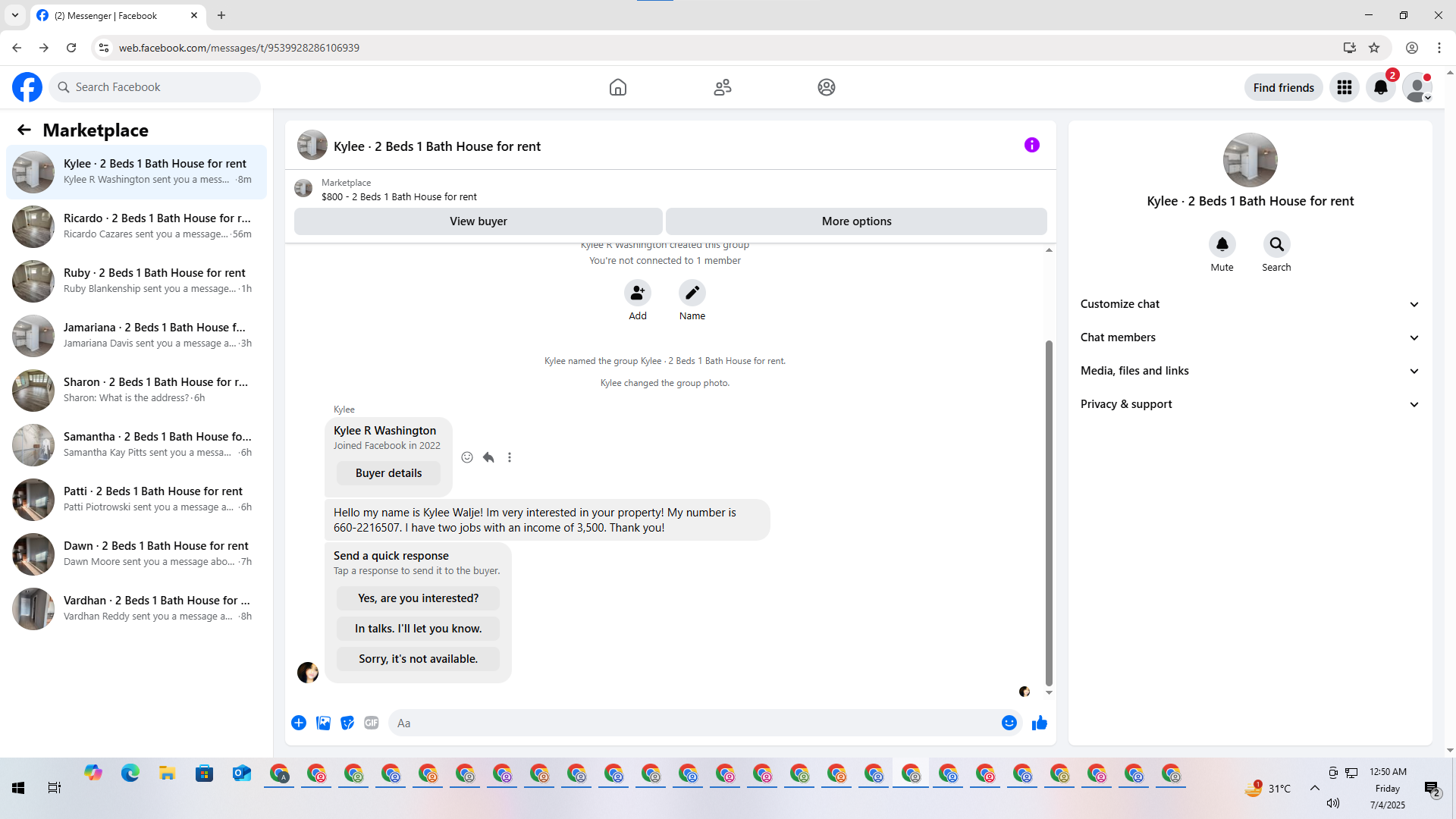Click the View buyer button
The width and height of the screenshot is (1456, 819).
[478, 221]
